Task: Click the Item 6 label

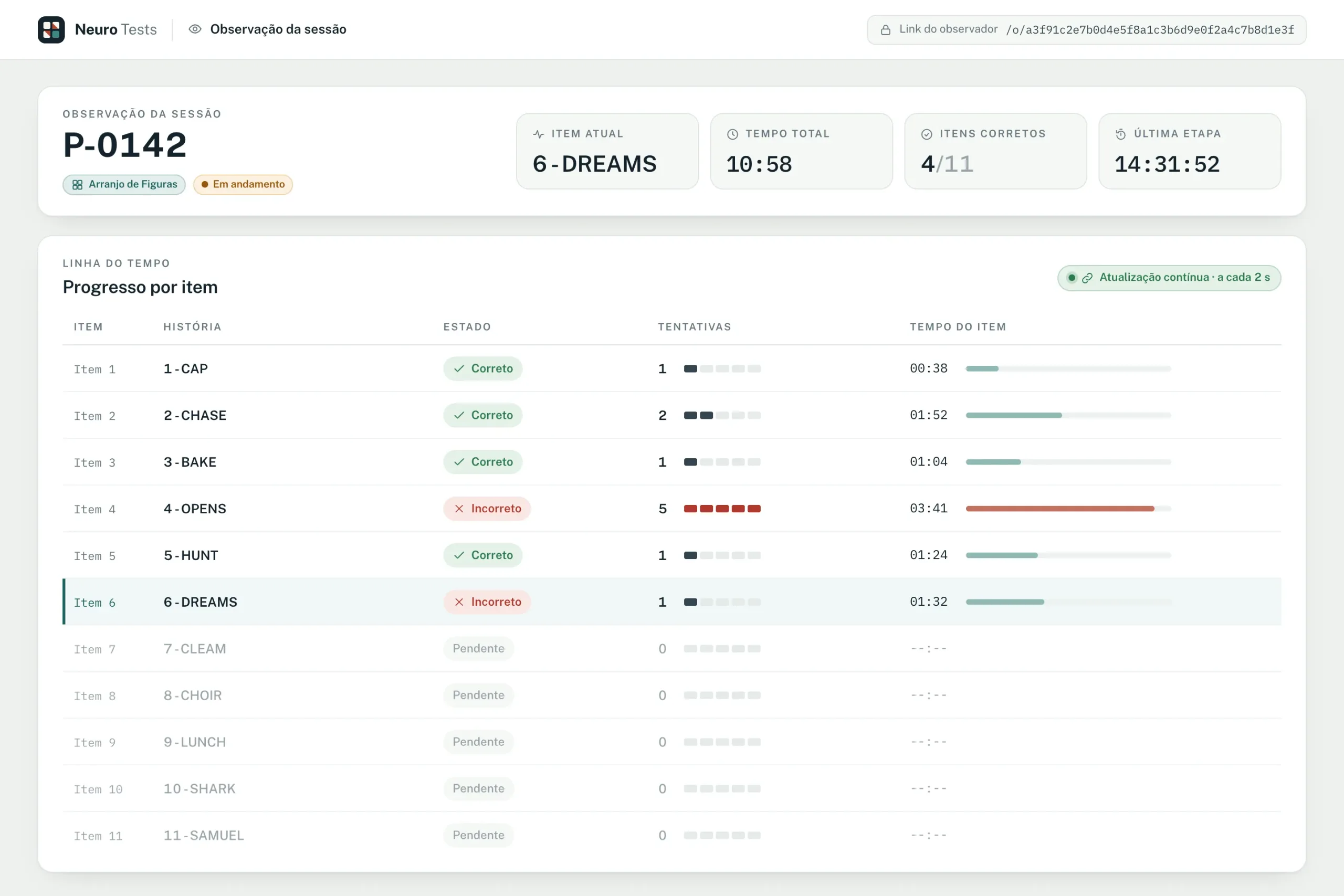Action: coord(95,603)
